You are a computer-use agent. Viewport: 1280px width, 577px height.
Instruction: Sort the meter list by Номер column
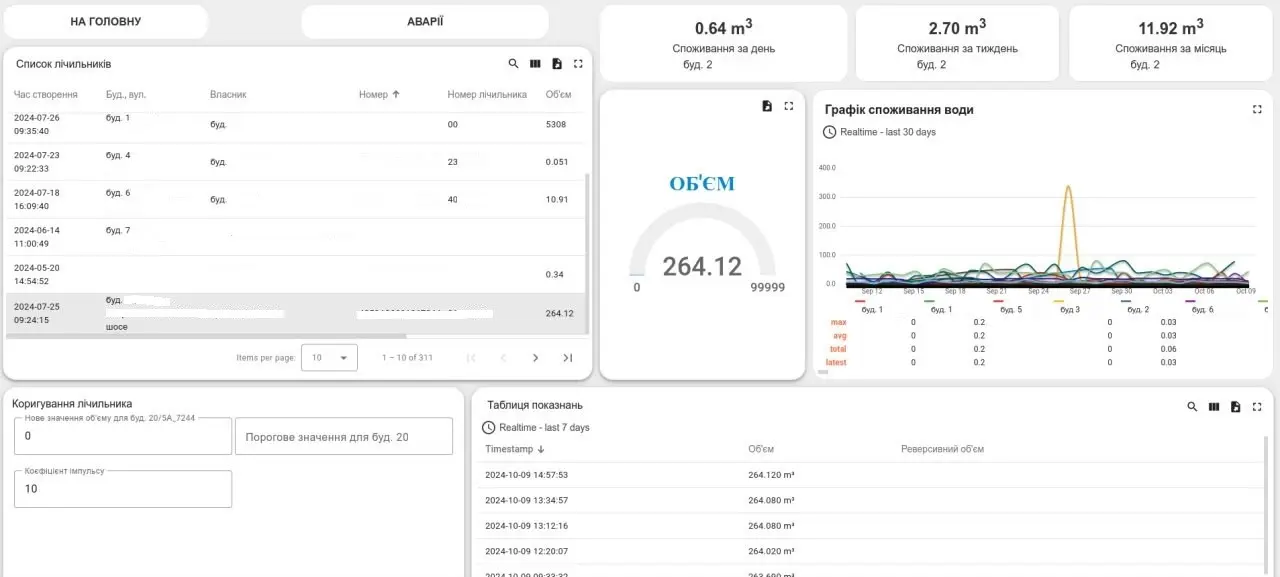click(374, 95)
